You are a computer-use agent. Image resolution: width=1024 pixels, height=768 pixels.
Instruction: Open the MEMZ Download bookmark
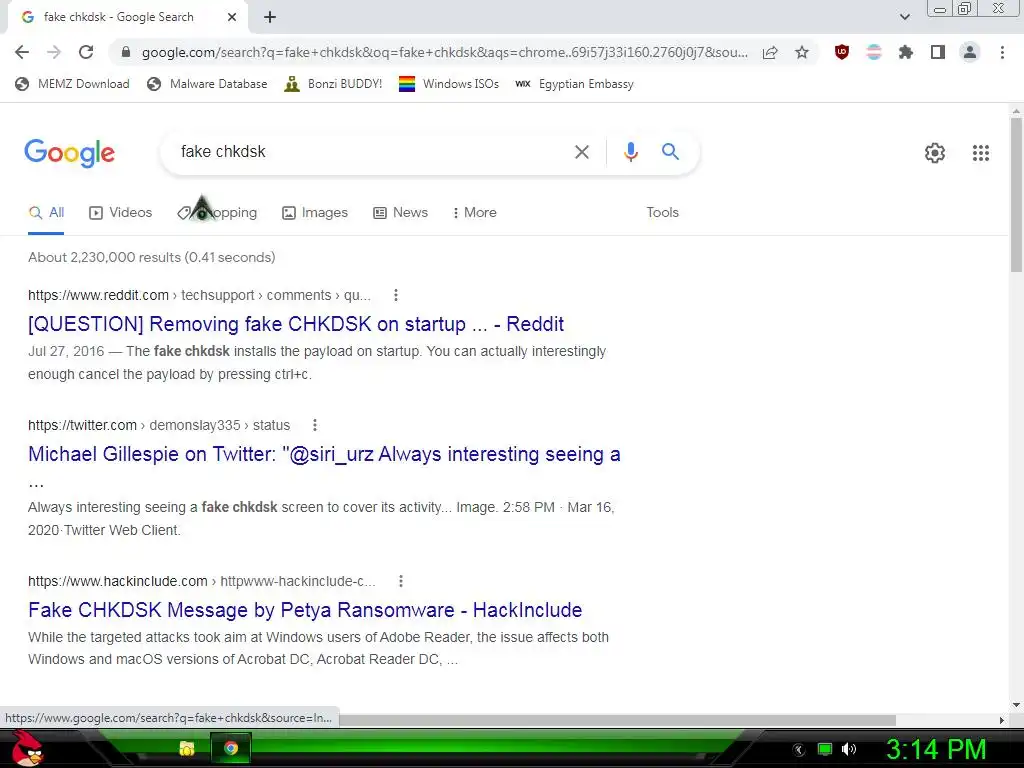click(x=72, y=84)
